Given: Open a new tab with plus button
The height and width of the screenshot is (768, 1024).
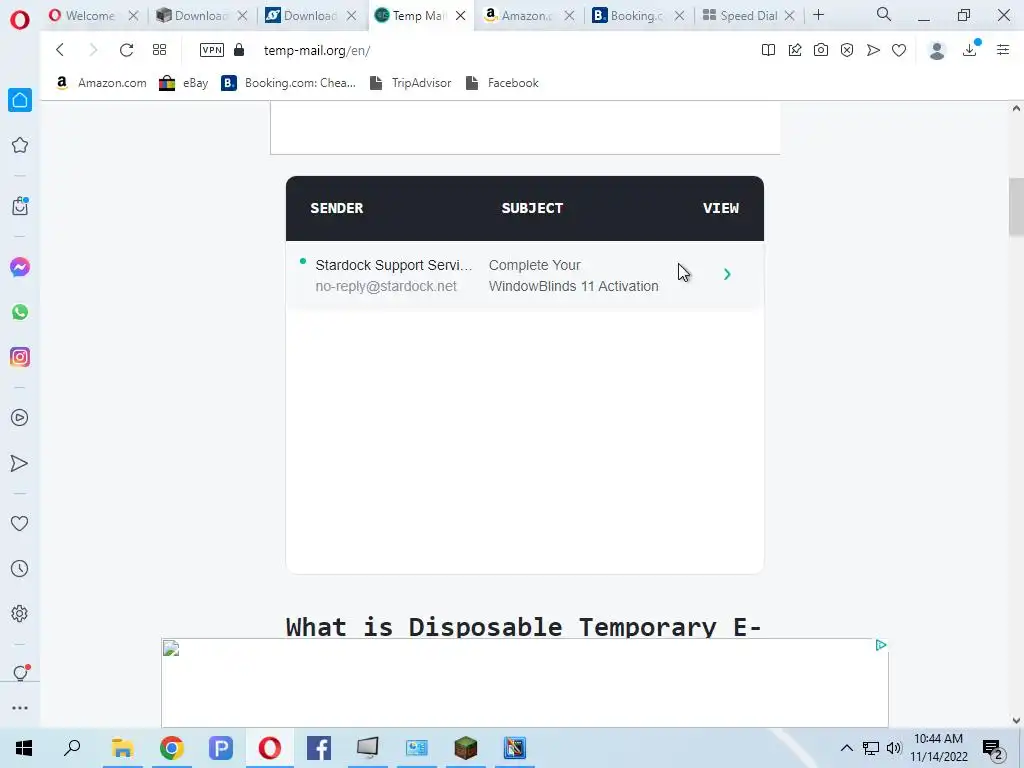Looking at the screenshot, I should 818,14.
